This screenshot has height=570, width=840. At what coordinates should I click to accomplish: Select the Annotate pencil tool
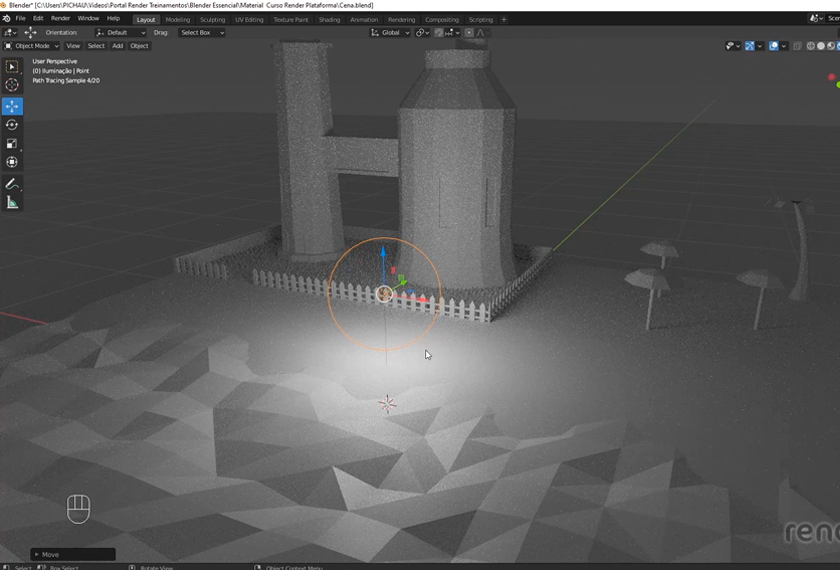(x=12, y=184)
